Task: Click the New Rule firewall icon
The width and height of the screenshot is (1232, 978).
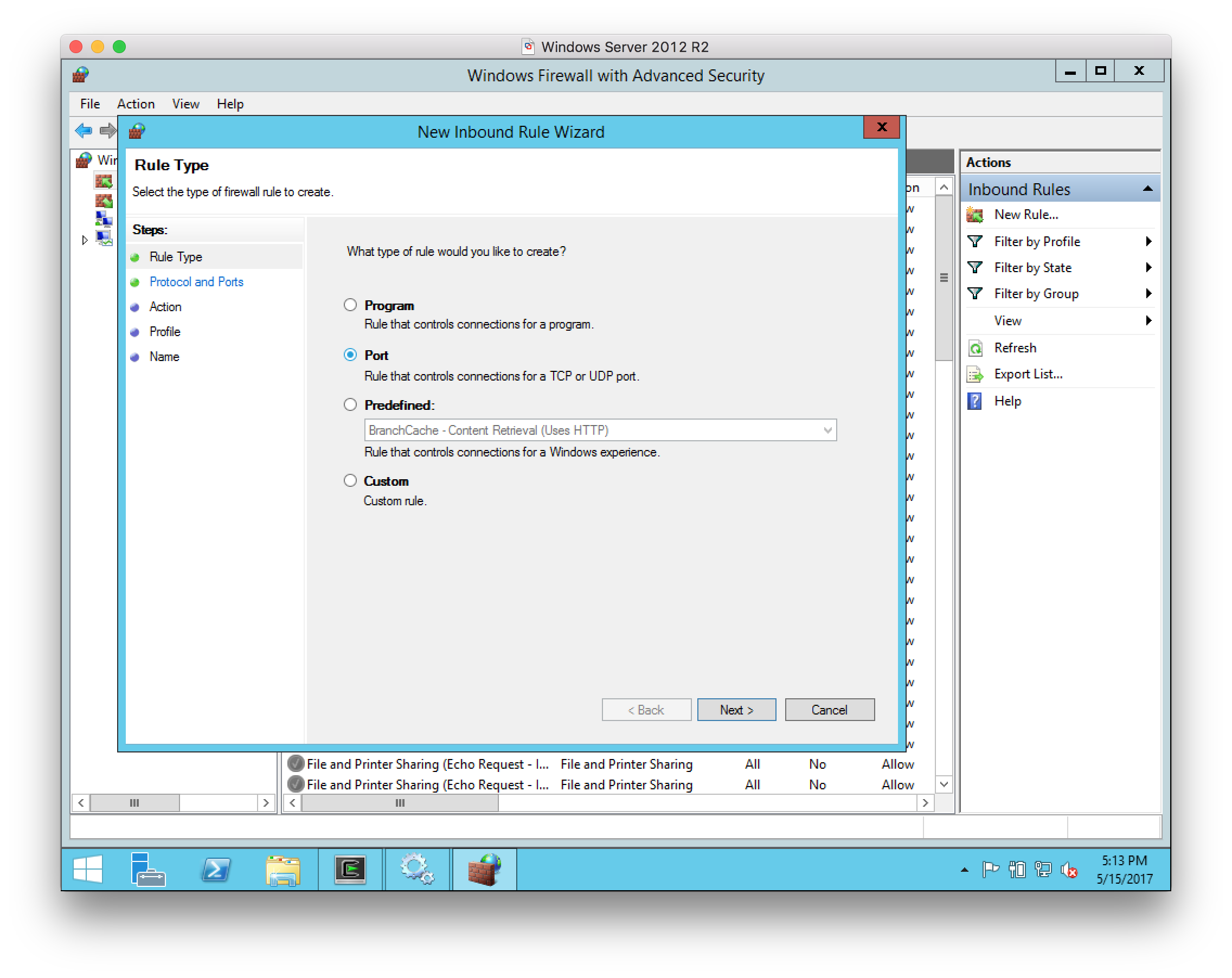Action: [x=975, y=215]
